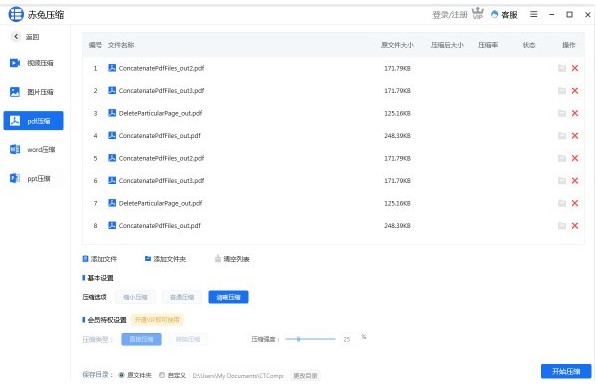Click the 赤兔压缩 app logo

(16, 14)
